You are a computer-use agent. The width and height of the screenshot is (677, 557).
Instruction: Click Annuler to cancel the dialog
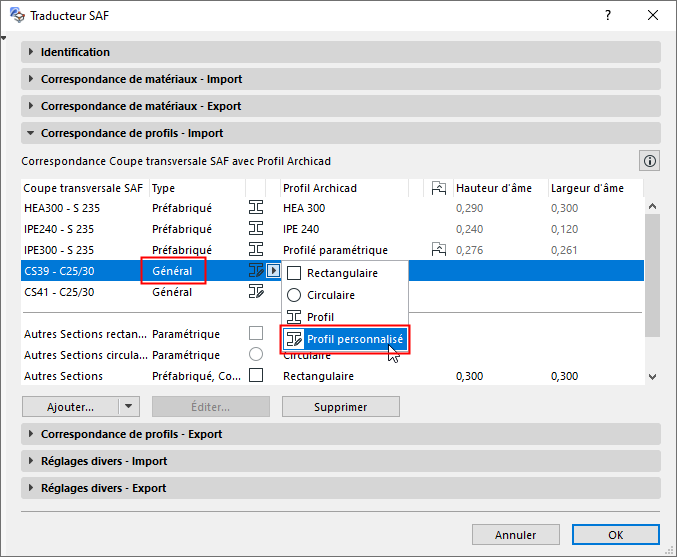(516, 535)
